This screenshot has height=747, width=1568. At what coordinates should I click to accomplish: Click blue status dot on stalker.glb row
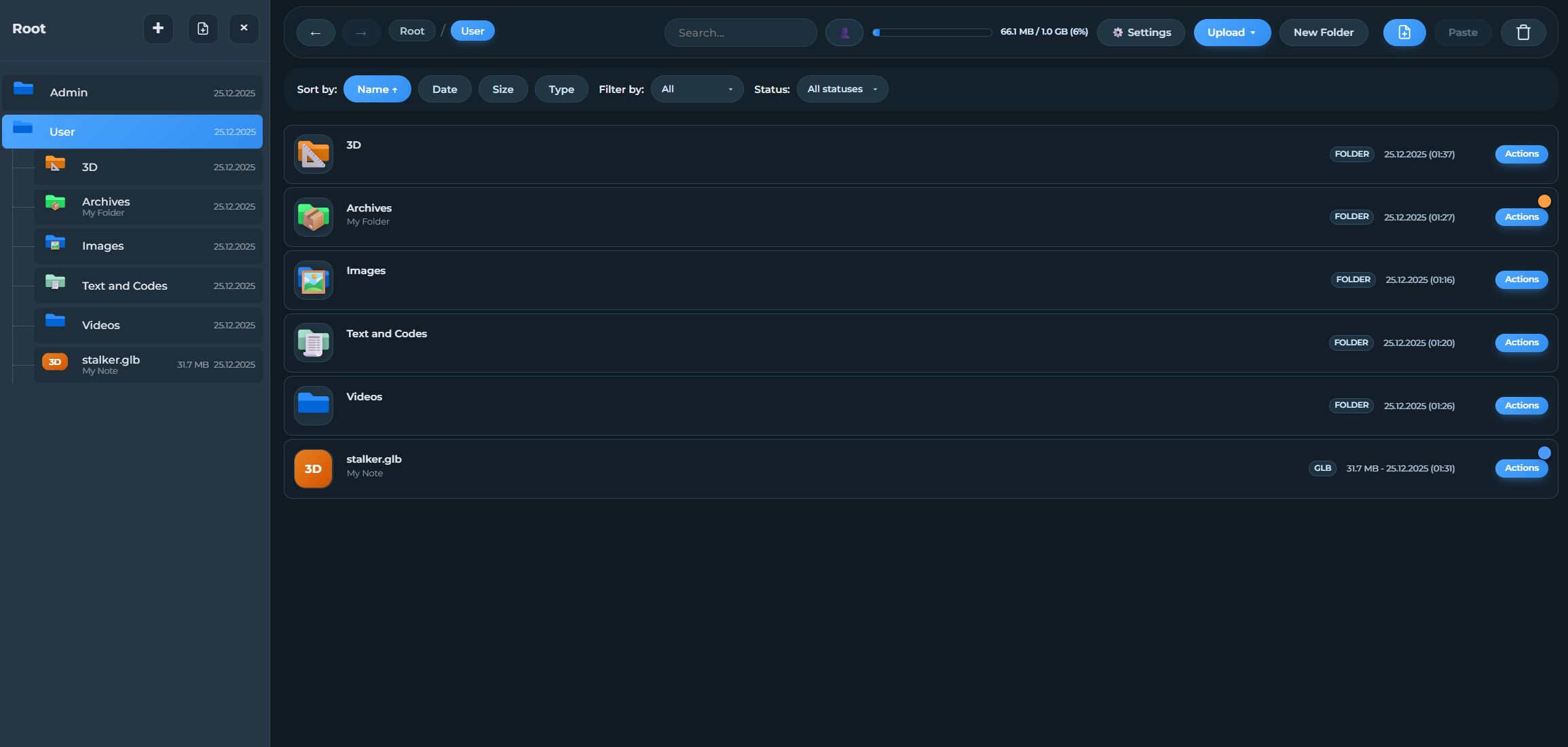[x=1544, y=453]
